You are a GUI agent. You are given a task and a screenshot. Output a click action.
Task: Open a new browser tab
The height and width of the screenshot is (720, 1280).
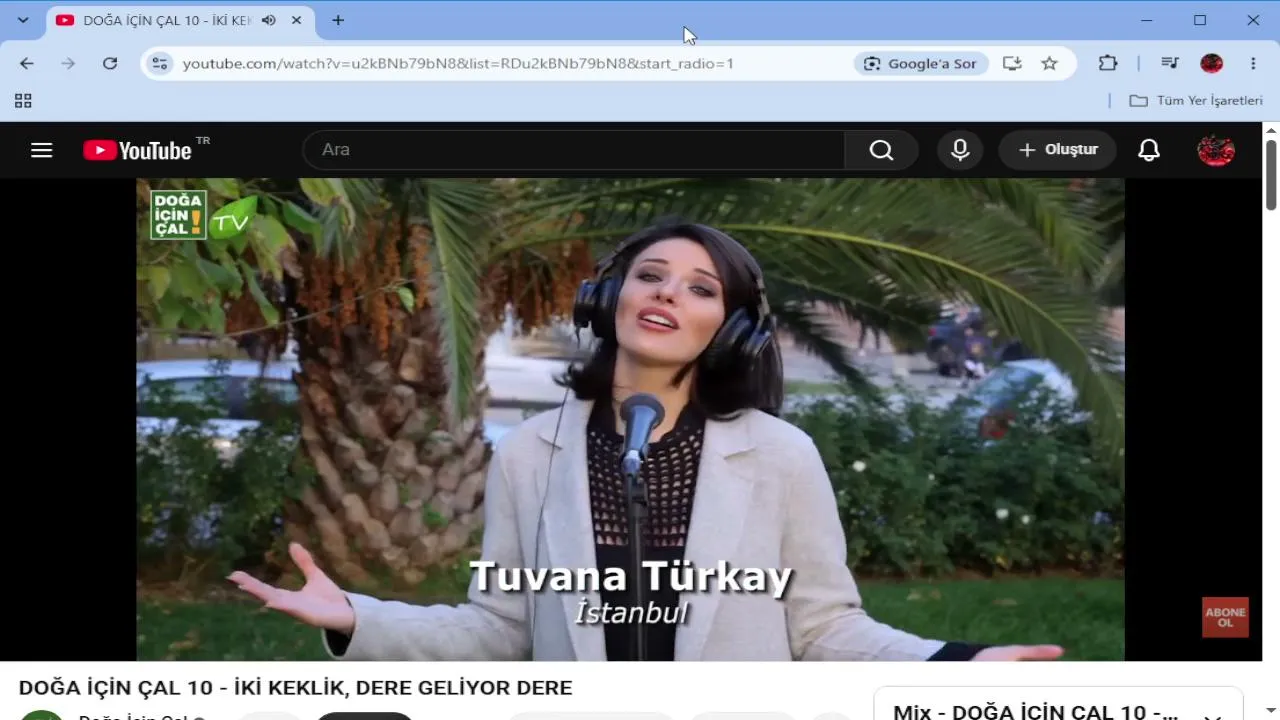[x=338, y=20]
